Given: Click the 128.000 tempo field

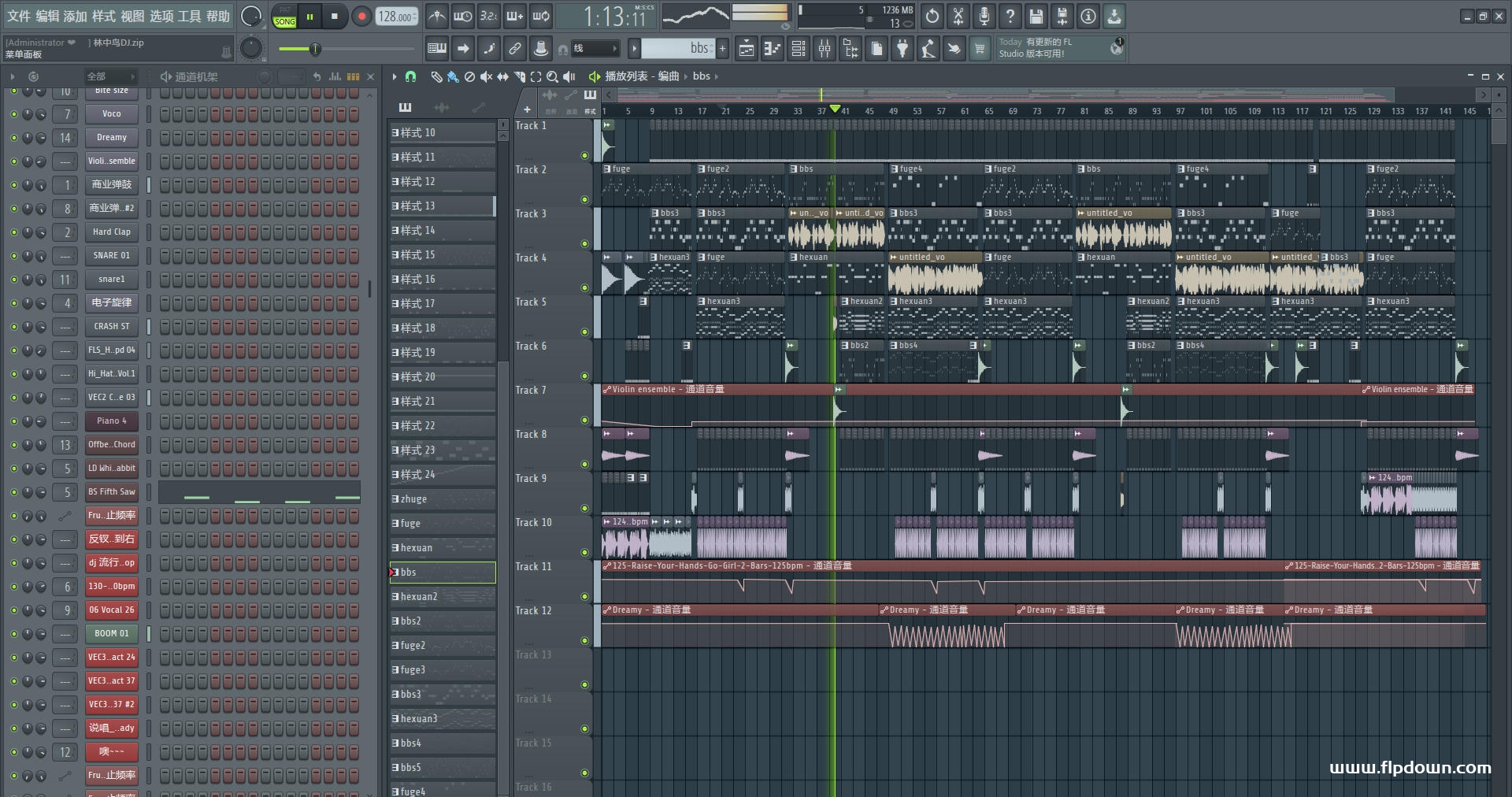Looking at the screenshot, I should [x=398, y=16].
